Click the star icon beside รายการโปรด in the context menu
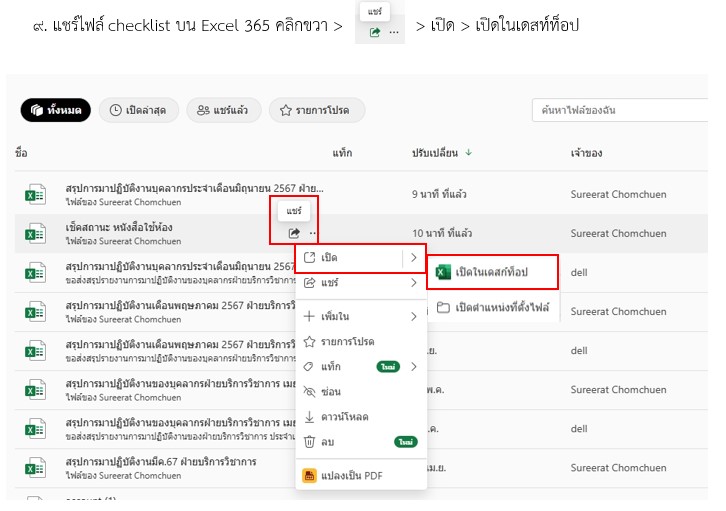The image size is (726, 511). pyautogui.click(x=310, y=342)
